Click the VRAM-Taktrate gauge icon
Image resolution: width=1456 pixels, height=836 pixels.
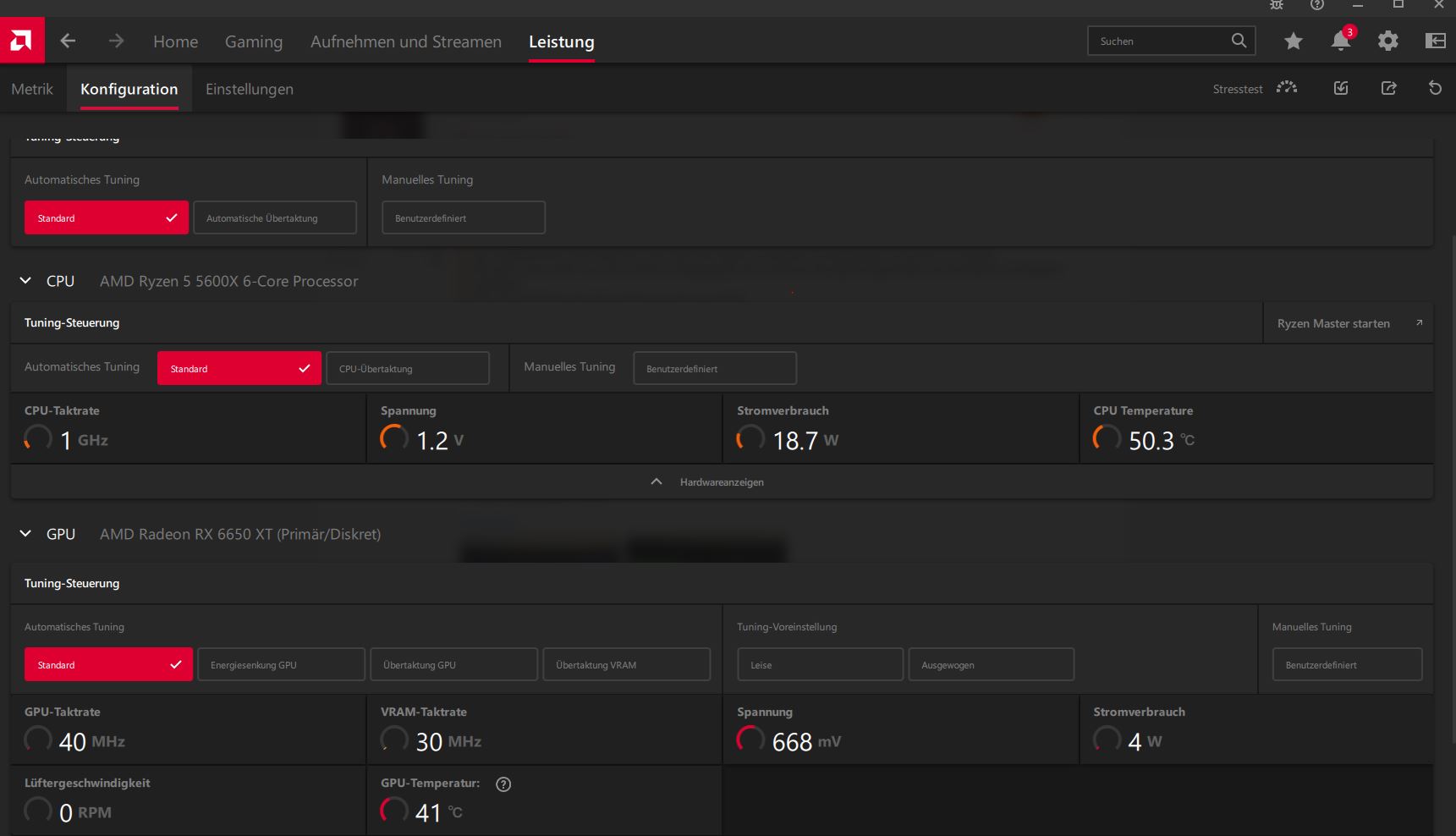click(394, 740)
